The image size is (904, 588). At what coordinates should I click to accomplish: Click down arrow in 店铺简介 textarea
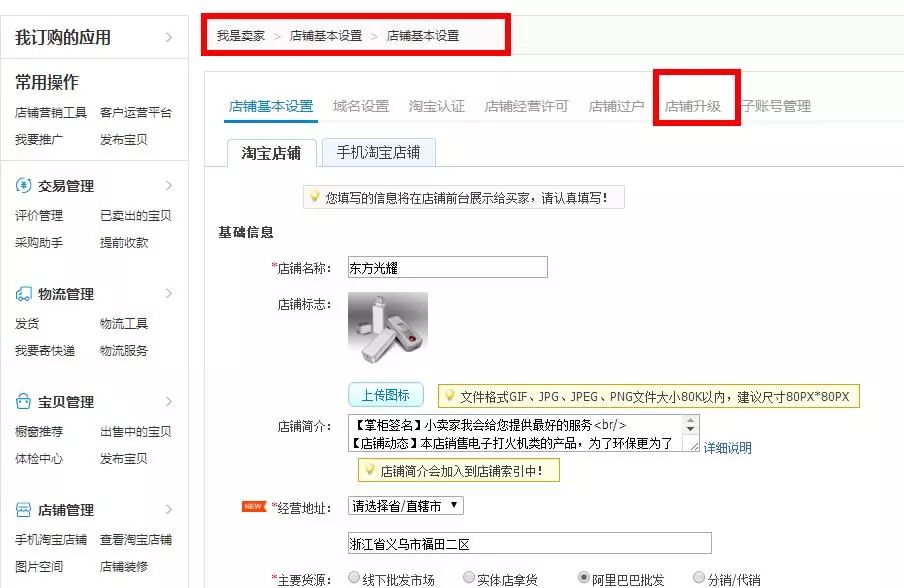pos(690,429)
